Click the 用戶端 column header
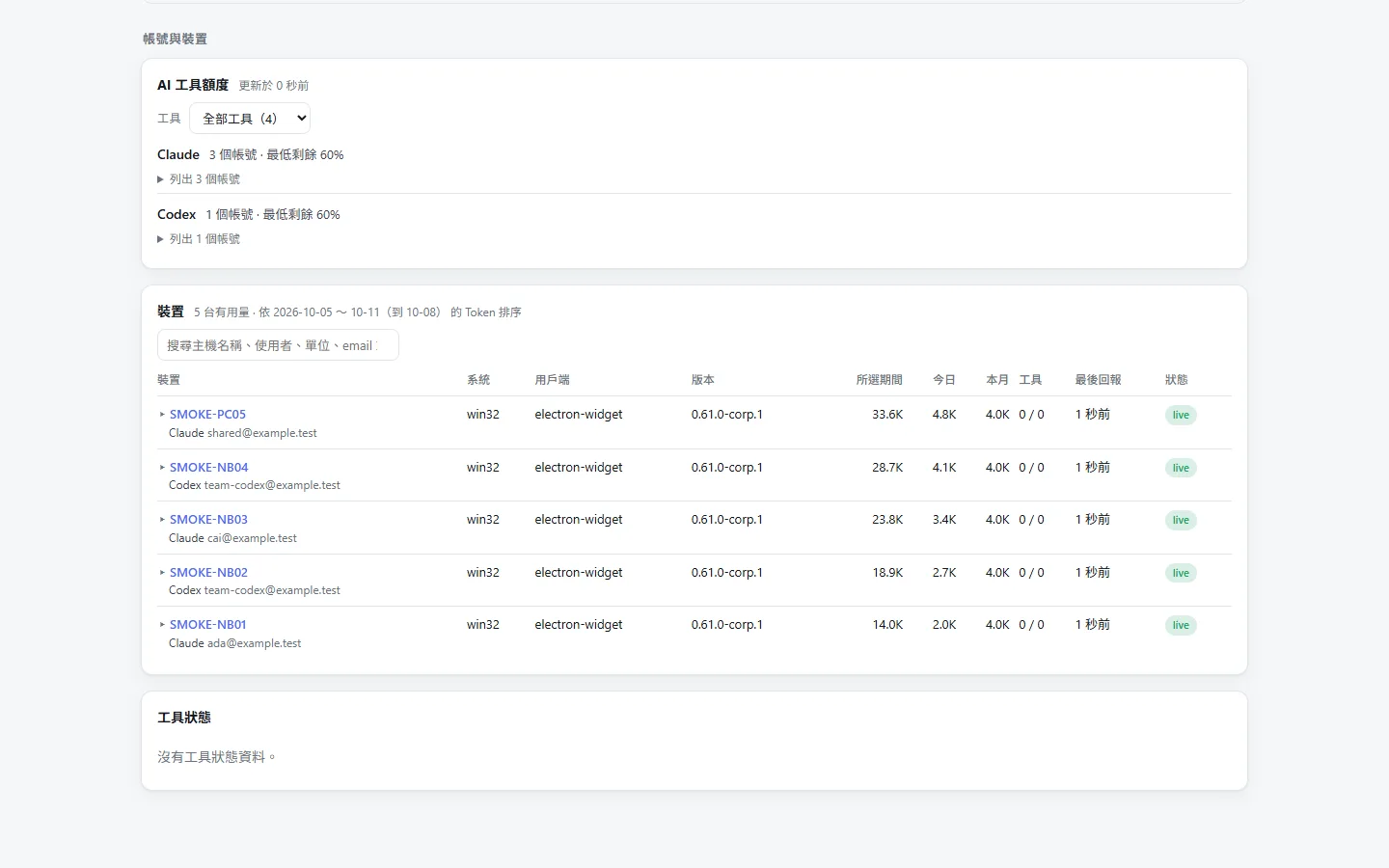 [552, 380]
